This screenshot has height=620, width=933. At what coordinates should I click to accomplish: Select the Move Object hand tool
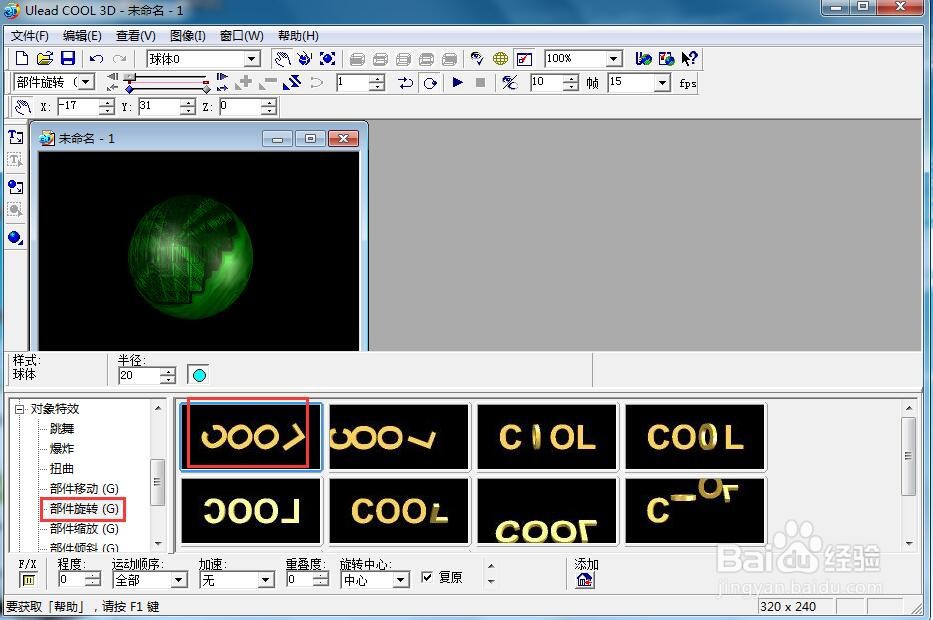[x=282, y=58]
